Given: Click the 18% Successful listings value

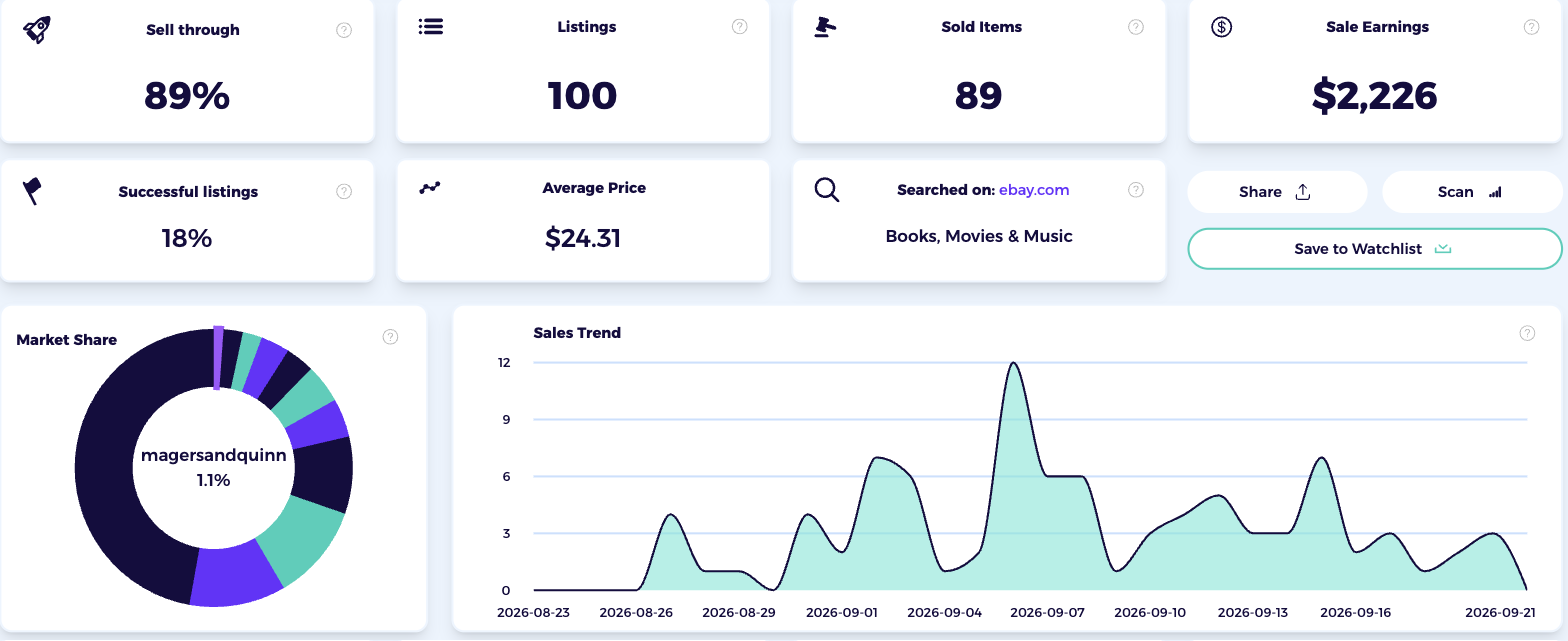Looking at the screenshot, I should click(187, 238).
